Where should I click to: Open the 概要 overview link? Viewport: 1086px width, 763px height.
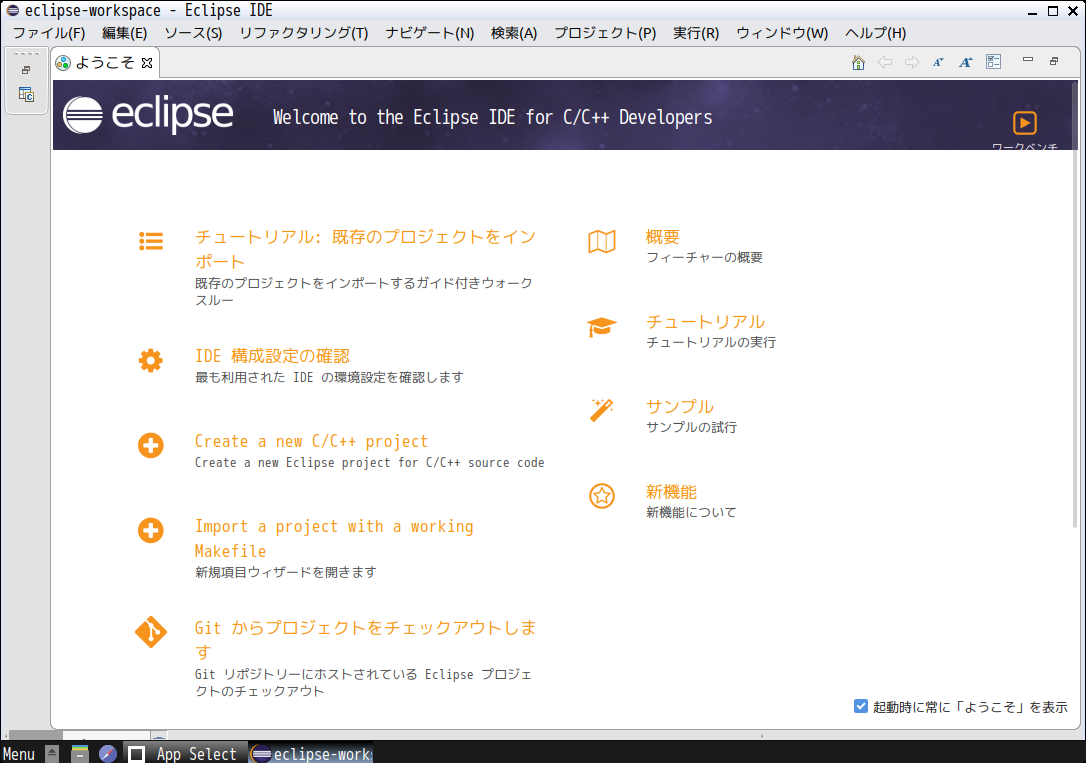[662, 237]
